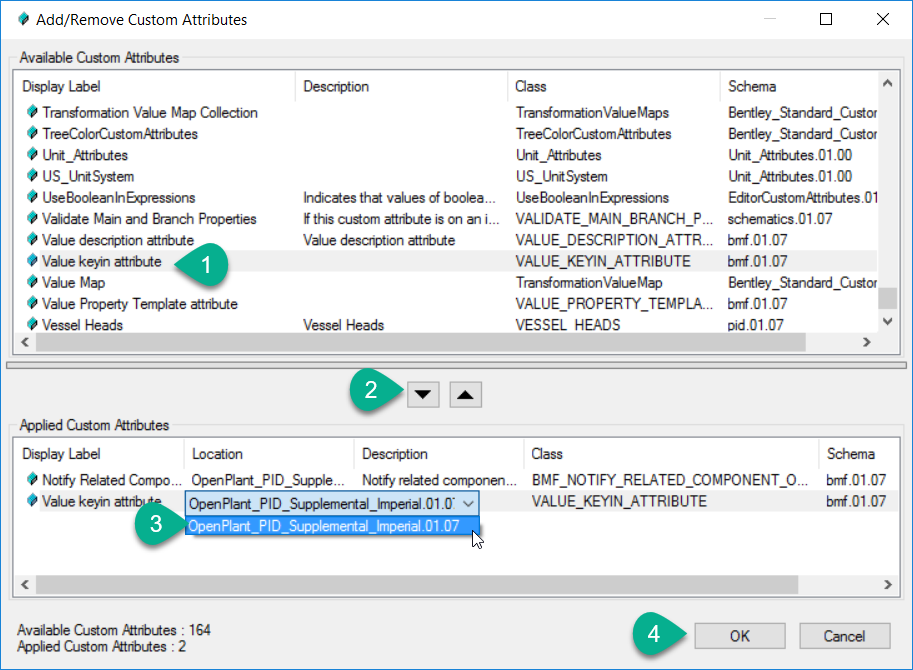Sort by the Class column header
This screenshot has width=913, height=670.
(x=530, y=87)
